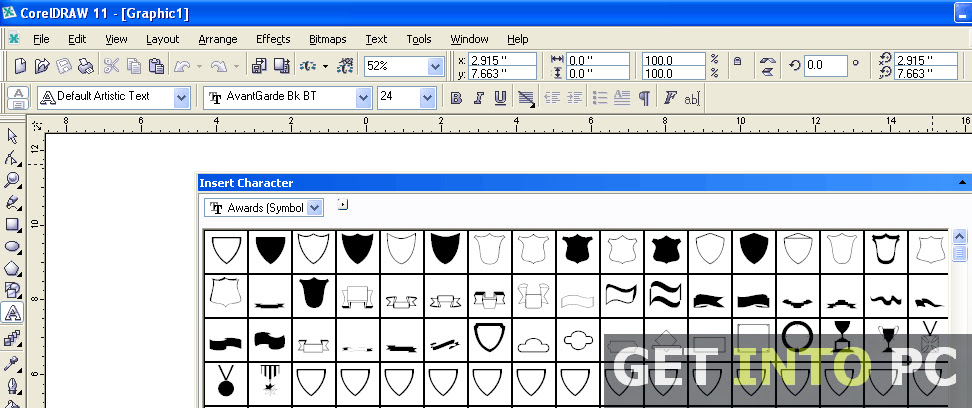The width and height of the screenshot is (972, 408).
Task: Open the Application launcher icon
Action: click(308, 66)
